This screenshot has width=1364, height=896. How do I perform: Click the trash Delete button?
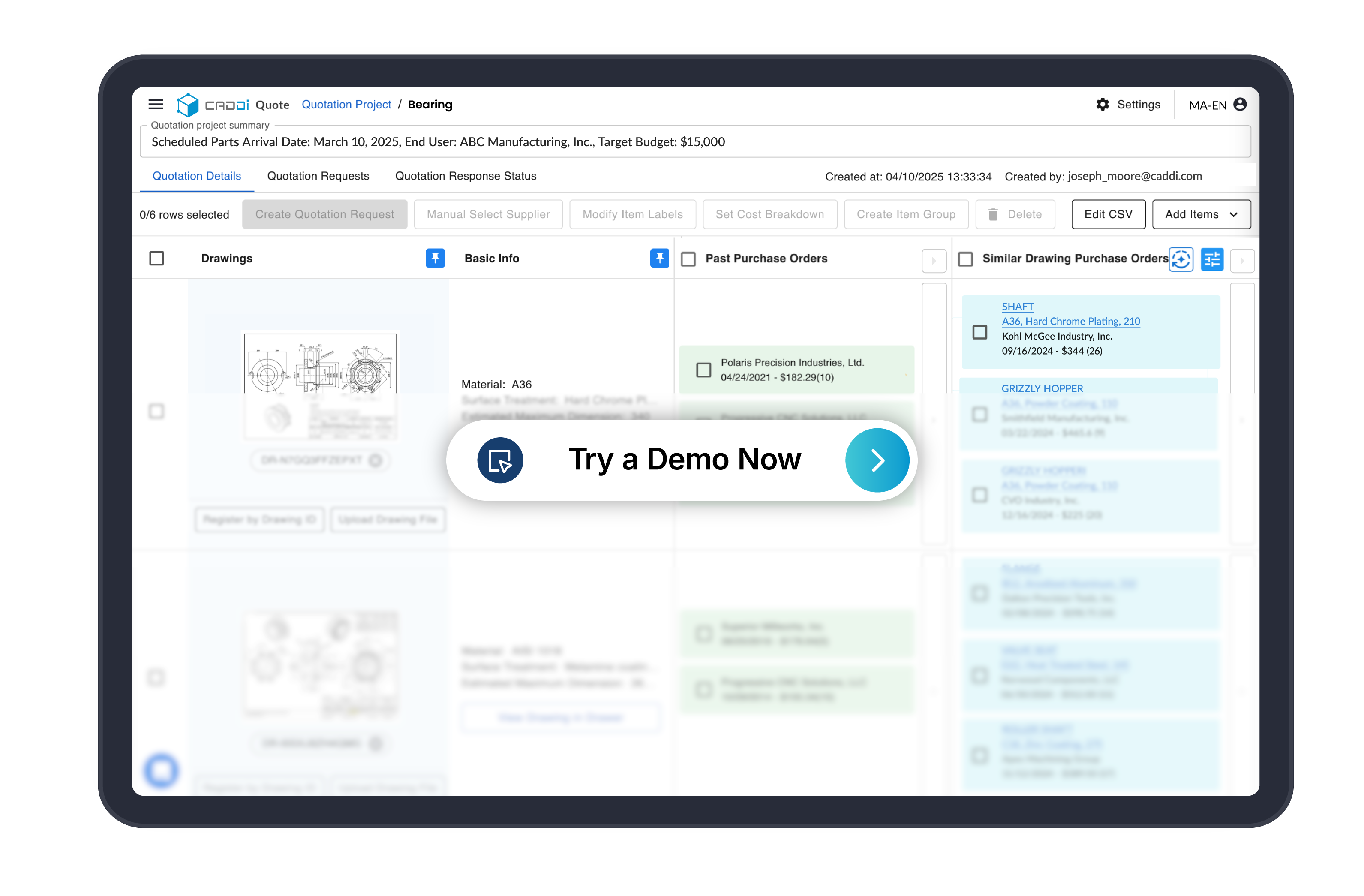click(1015, 214)
